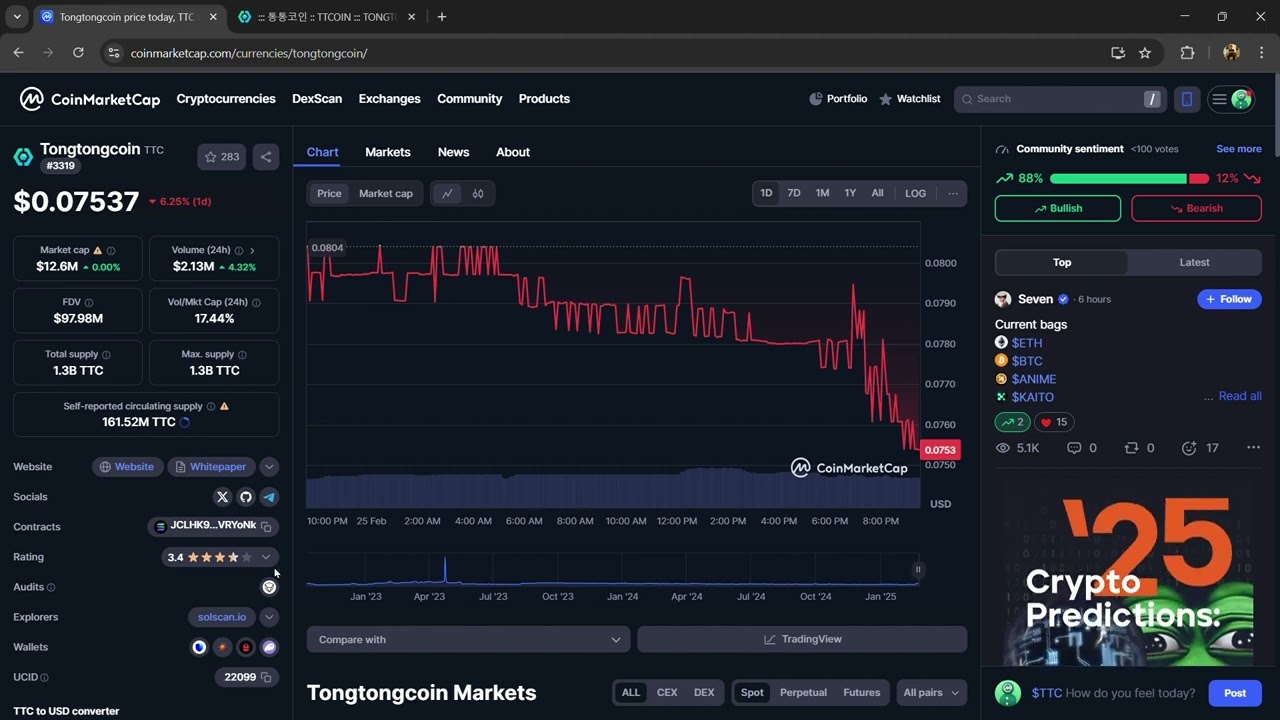
Task: Select 7D time range
Action: [794, 193]
